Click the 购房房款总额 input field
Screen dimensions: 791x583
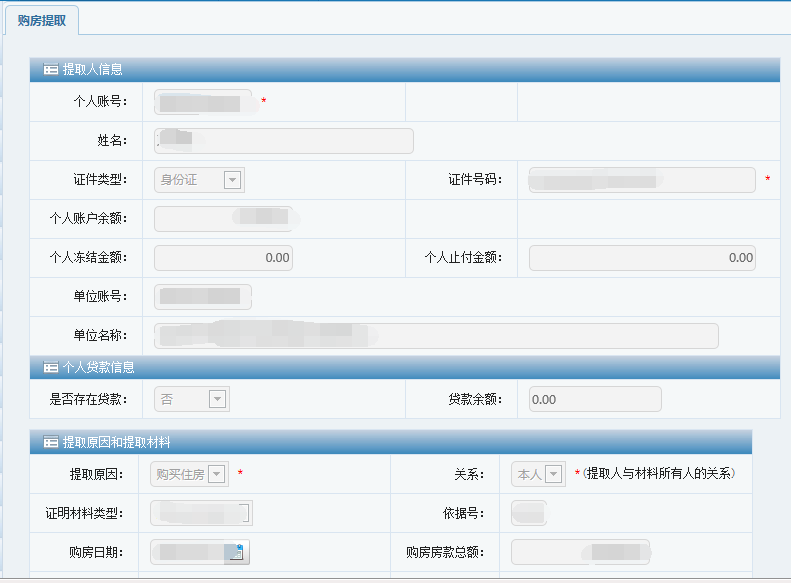580,552
